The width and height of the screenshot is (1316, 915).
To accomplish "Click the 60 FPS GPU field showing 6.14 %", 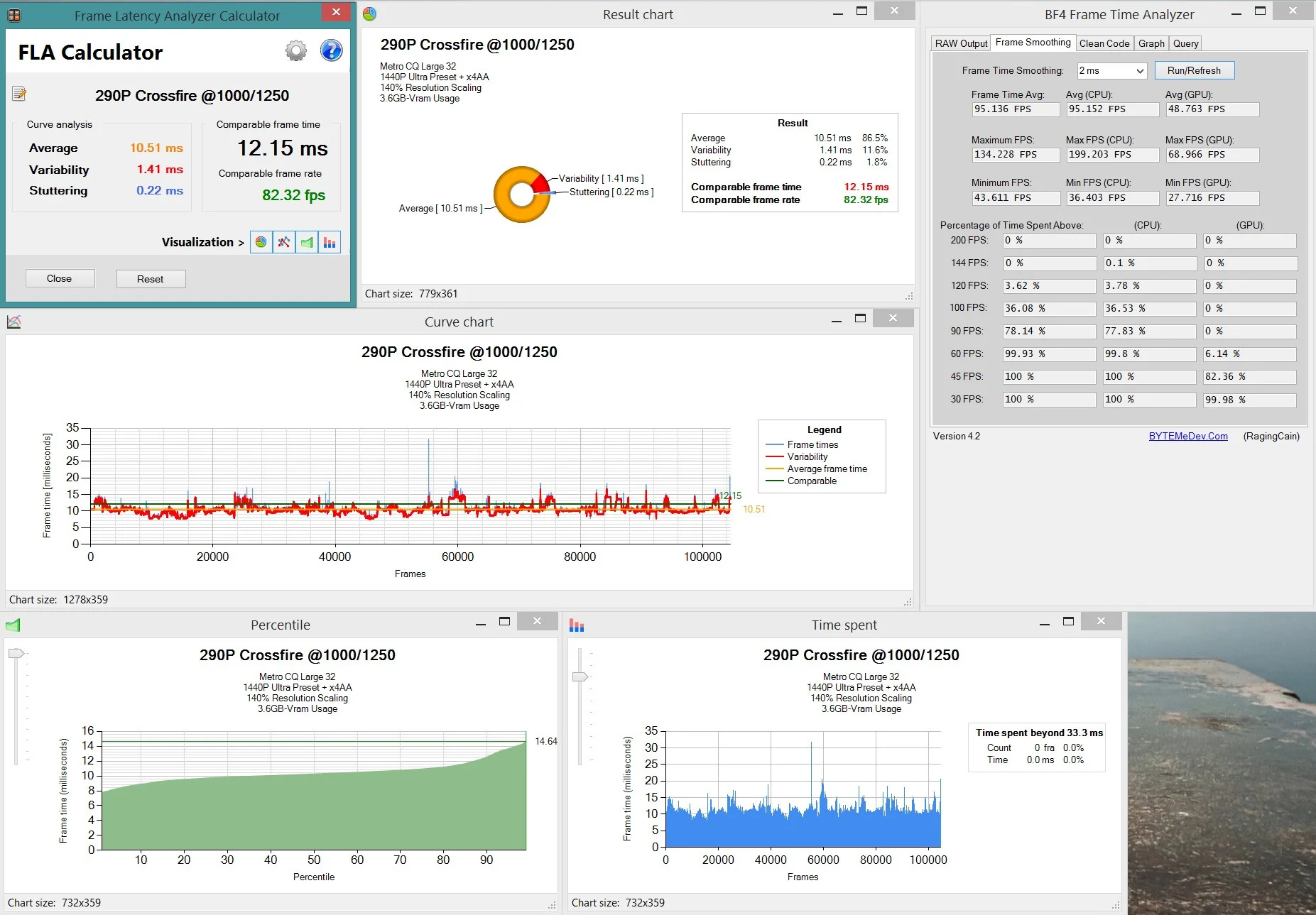I will click(x=1250, y=354).
